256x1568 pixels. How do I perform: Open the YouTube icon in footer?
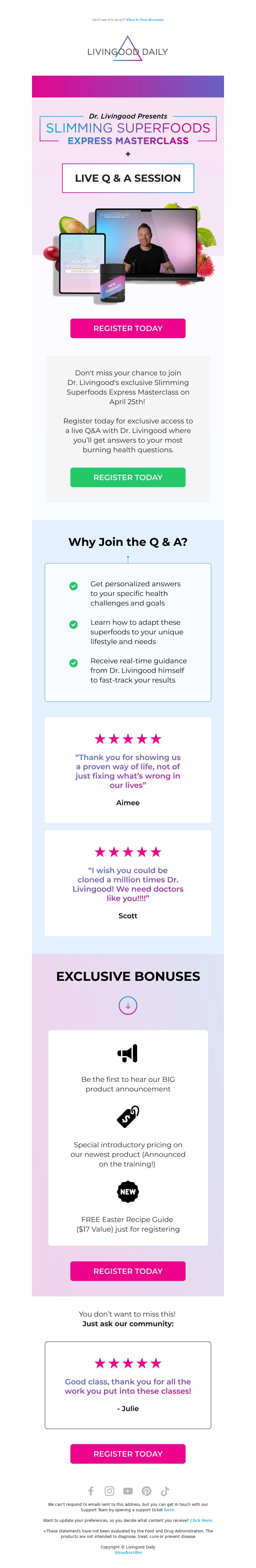(128, 1491)
